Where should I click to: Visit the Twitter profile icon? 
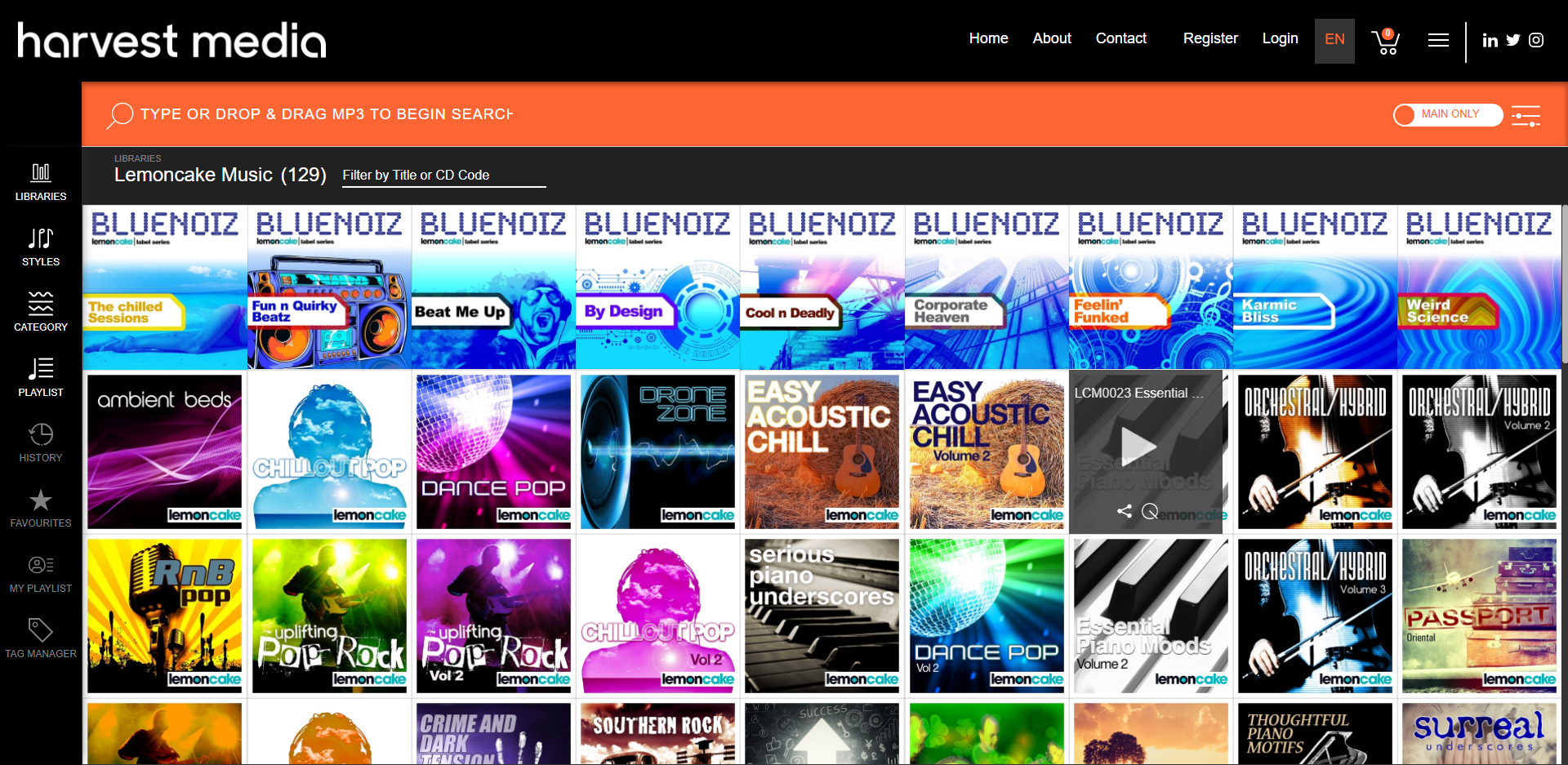pos(1513,40)
